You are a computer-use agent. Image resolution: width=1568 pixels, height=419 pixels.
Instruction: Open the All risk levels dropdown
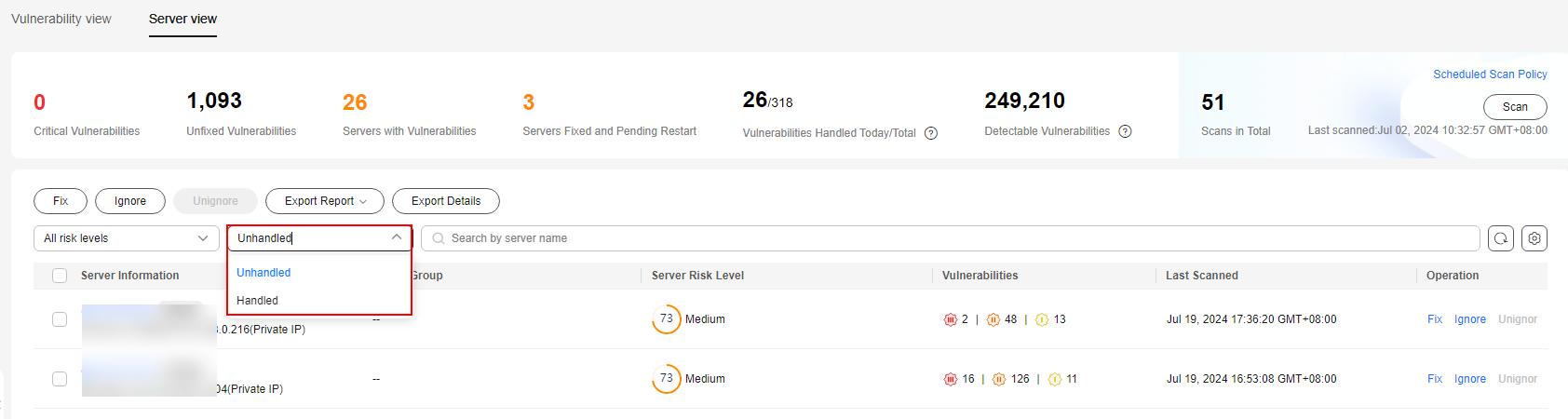pyautogui.click(x=127, y=238)
